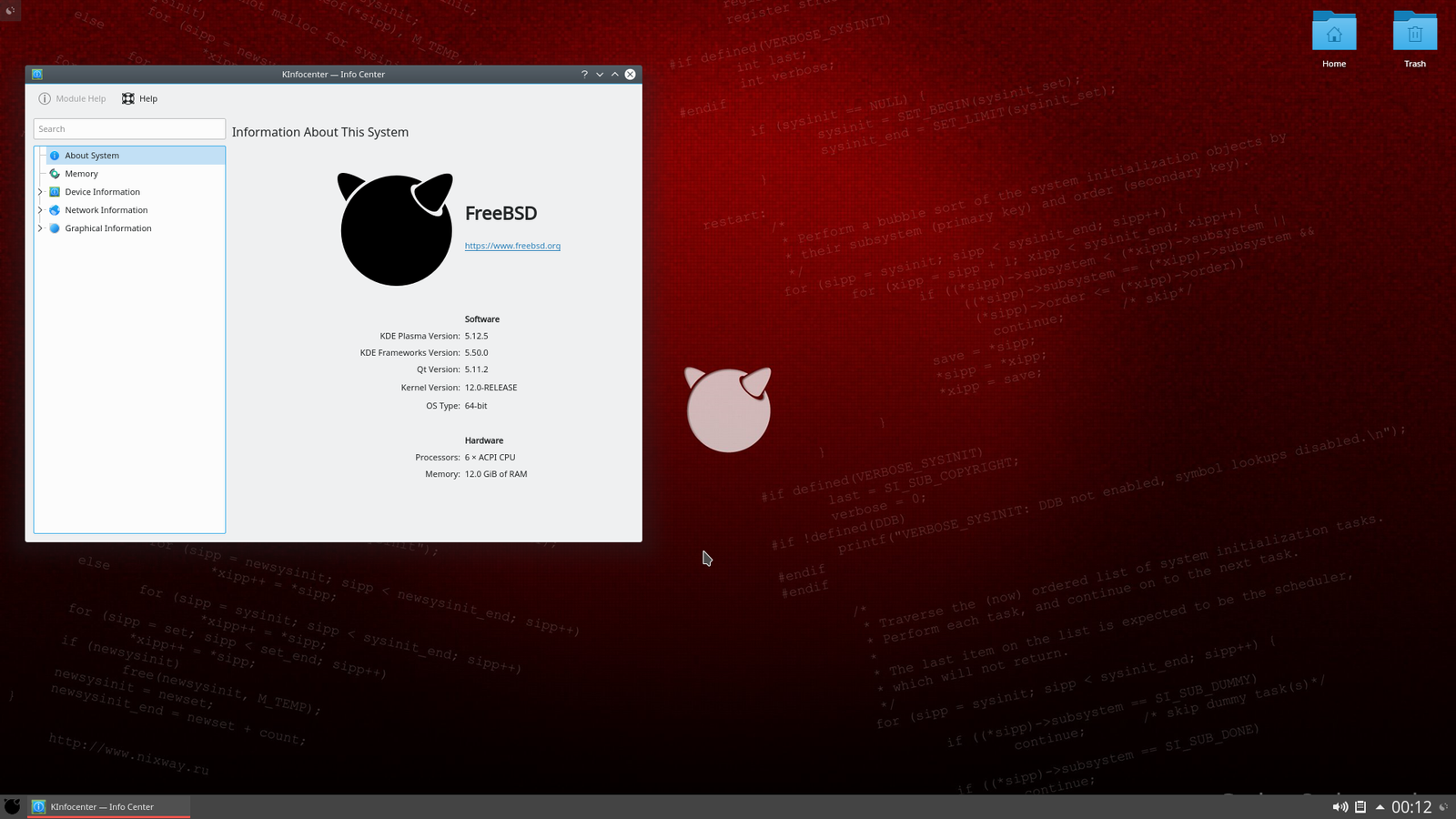Screen dimensions: 1456x819
Task: Open the Trash desktop icon
Action: [1415, 40]
